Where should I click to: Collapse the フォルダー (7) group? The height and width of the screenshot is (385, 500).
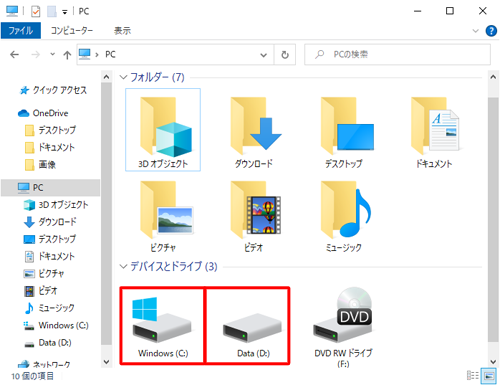(123, 77)
